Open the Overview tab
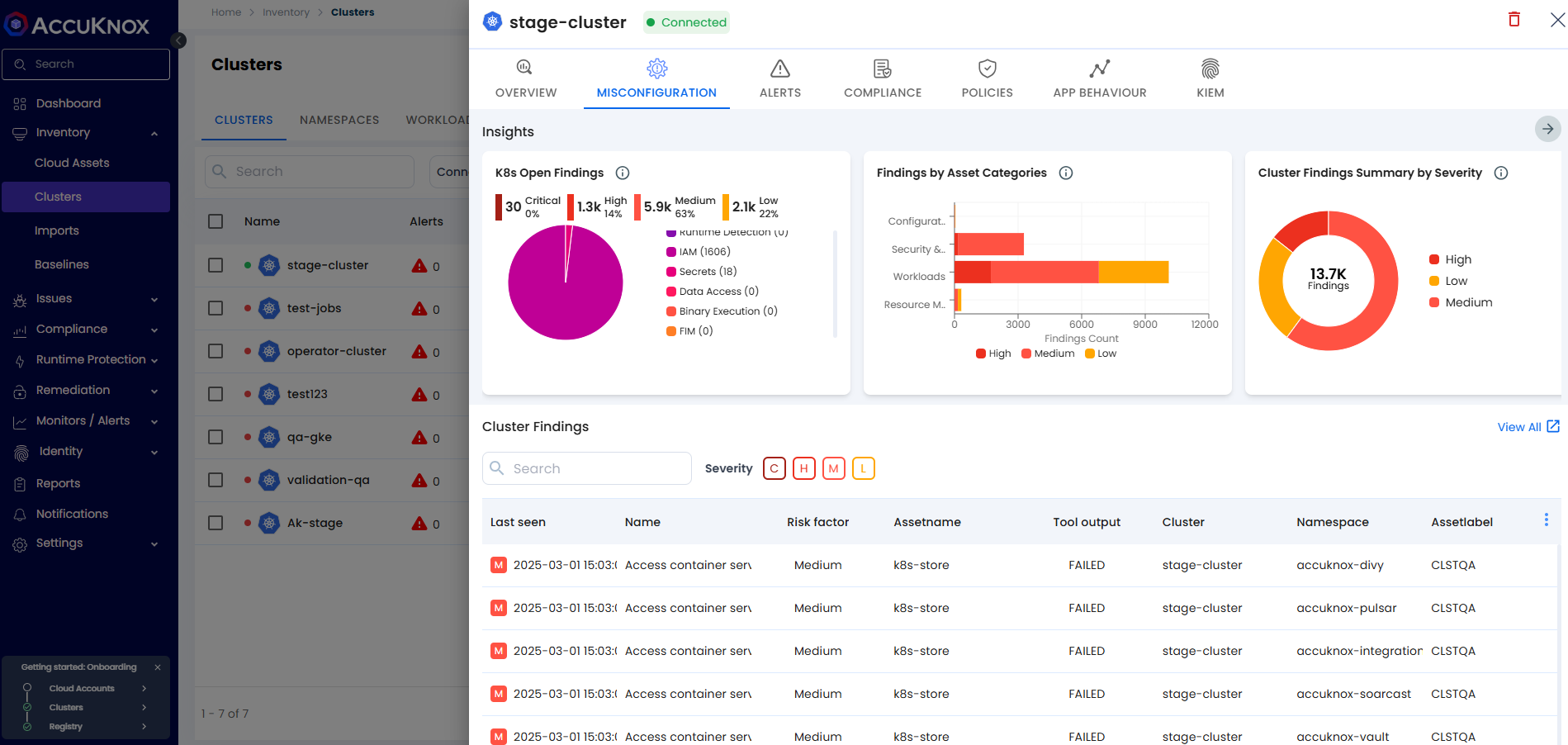This screenshot has height=745, width=1568. tap(526, 79)
